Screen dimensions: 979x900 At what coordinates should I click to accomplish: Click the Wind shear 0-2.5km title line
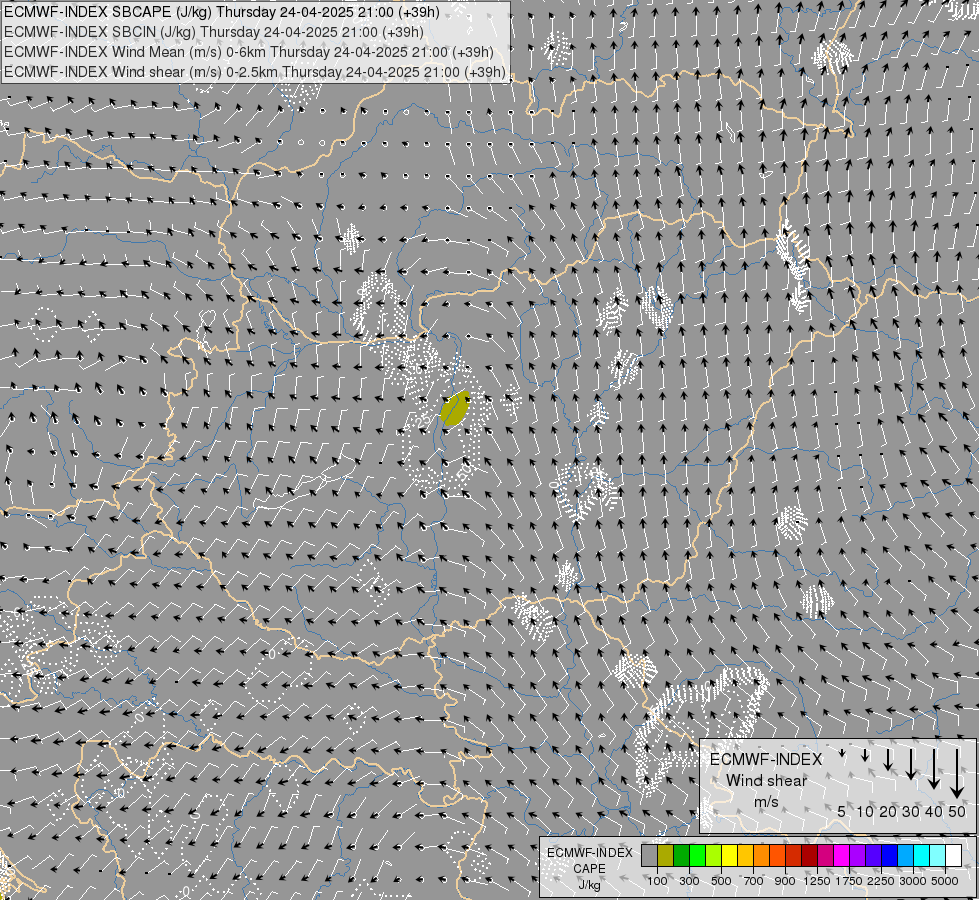click(255, 72)
